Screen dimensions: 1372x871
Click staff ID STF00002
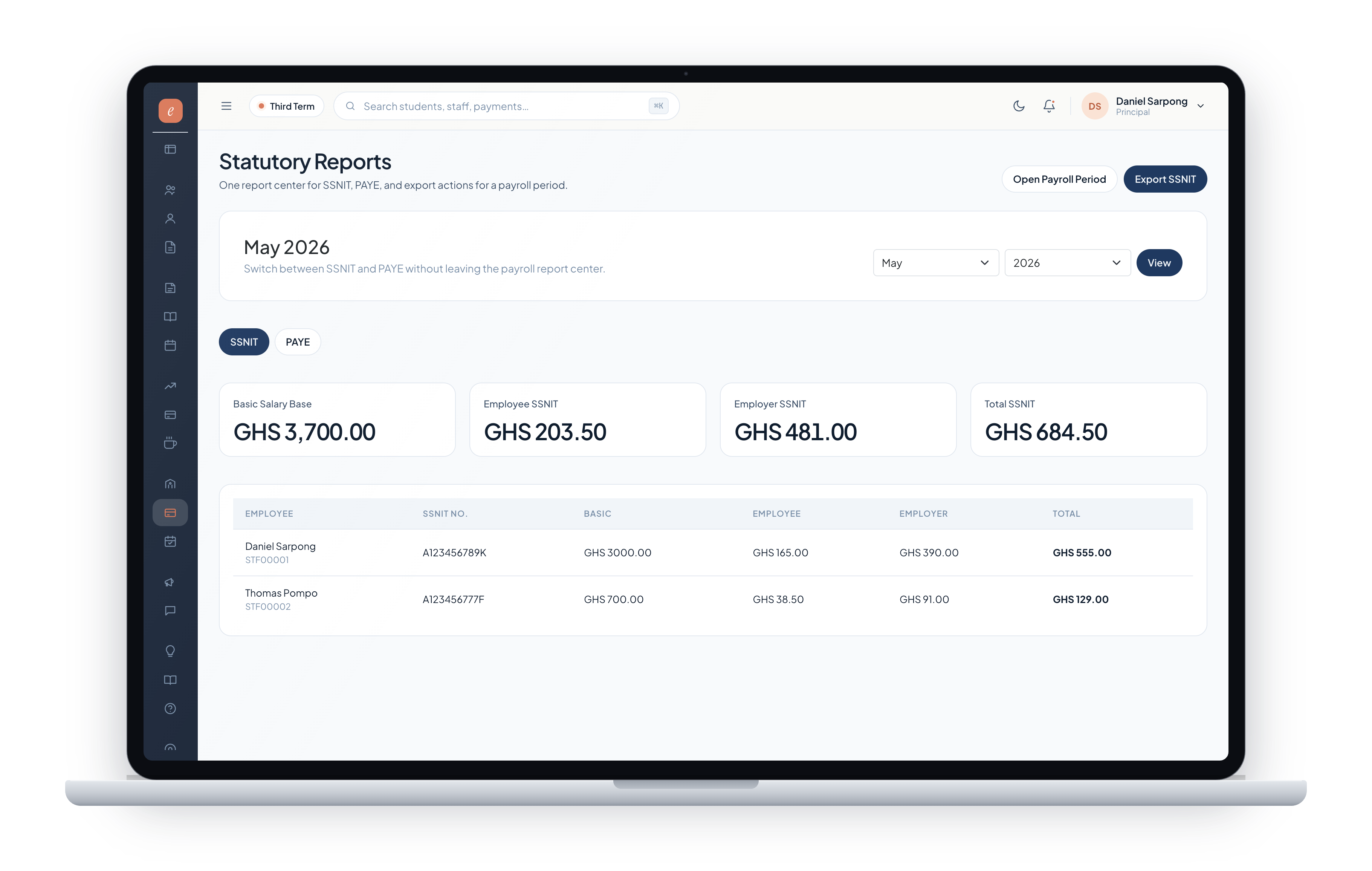(268, 606)
